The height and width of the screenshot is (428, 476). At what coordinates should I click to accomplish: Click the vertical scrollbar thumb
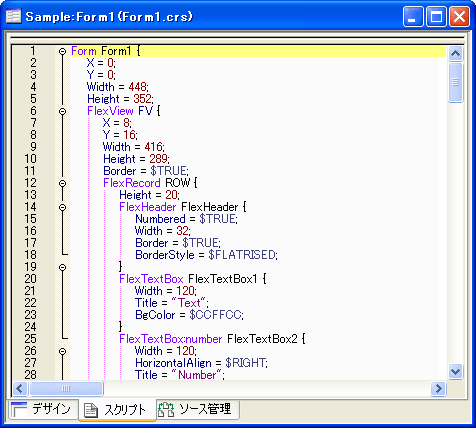pos(455,82)
